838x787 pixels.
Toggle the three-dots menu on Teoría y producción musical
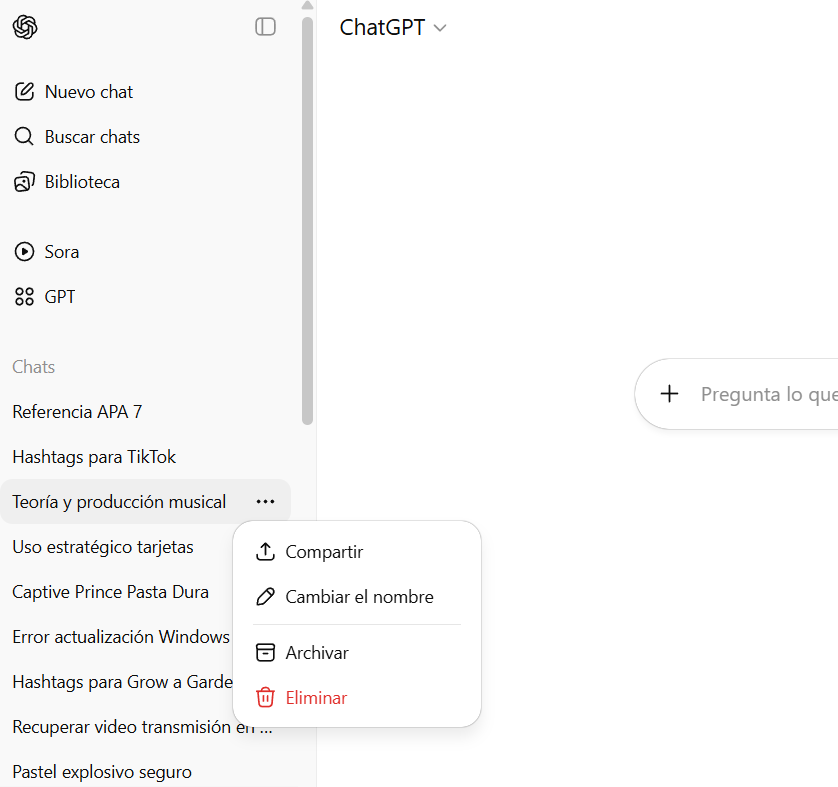[x=265, y=502]
